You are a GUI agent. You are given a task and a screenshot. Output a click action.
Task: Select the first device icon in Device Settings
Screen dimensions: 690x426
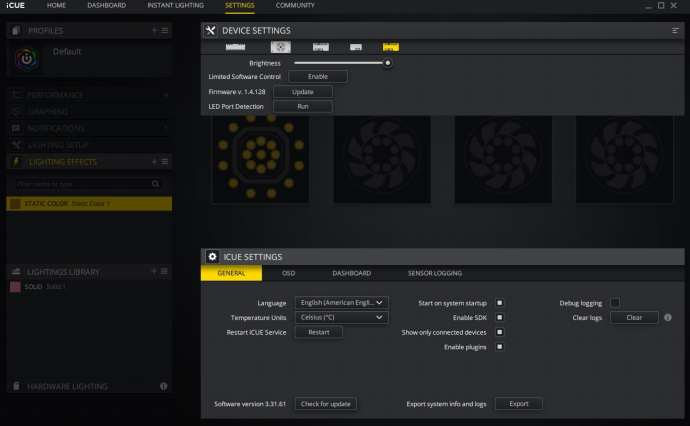[235, 47]
